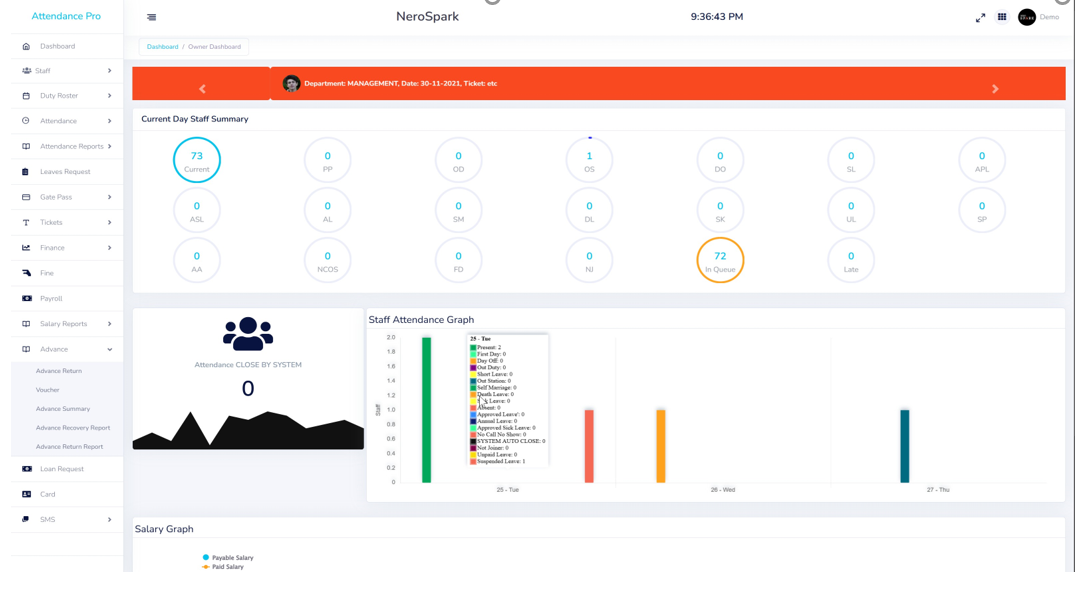Open the apps grid icon

point(1002,17)
